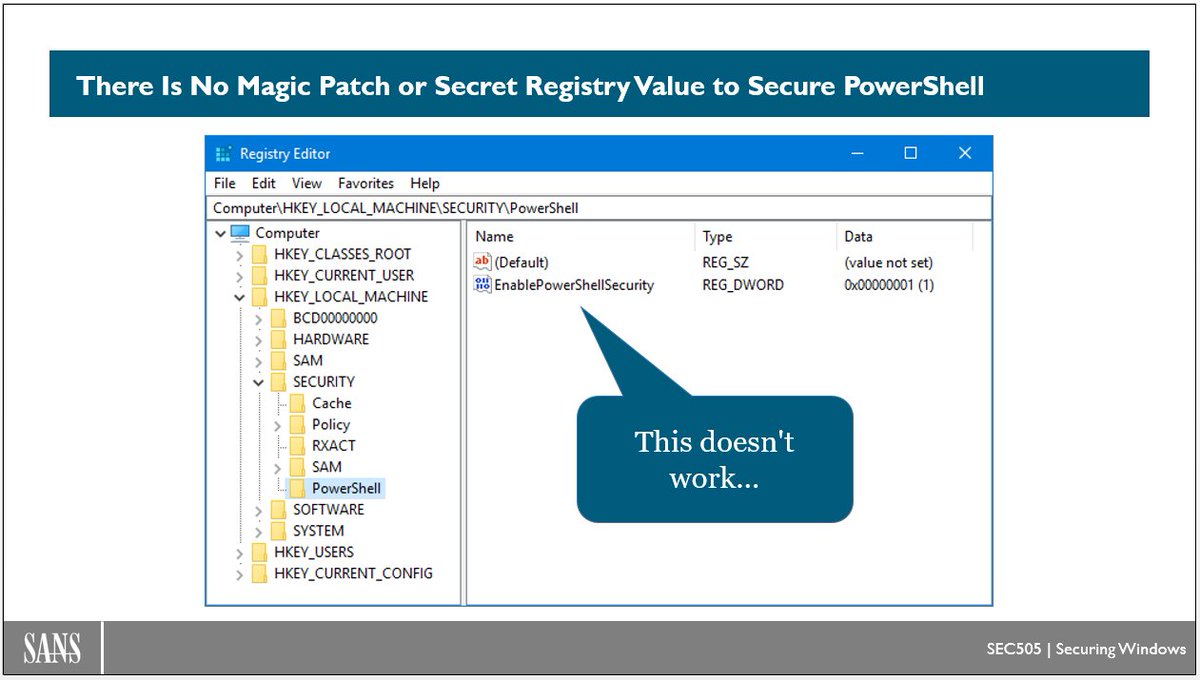The image size is (1200, 680).
Task: Click the HKEY_USERS folder icon
Action: coord(260,552)
